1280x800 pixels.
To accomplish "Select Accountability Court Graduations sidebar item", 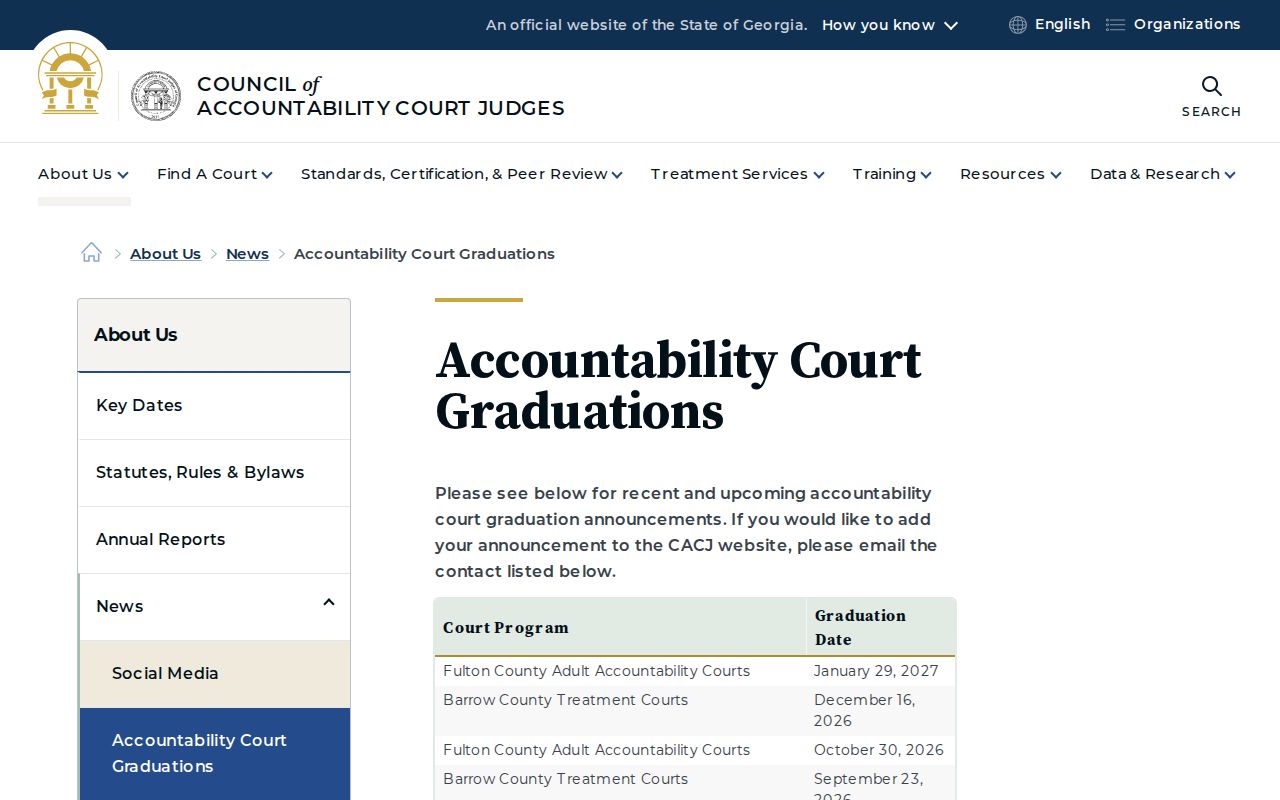I will (x=214, y=753).
